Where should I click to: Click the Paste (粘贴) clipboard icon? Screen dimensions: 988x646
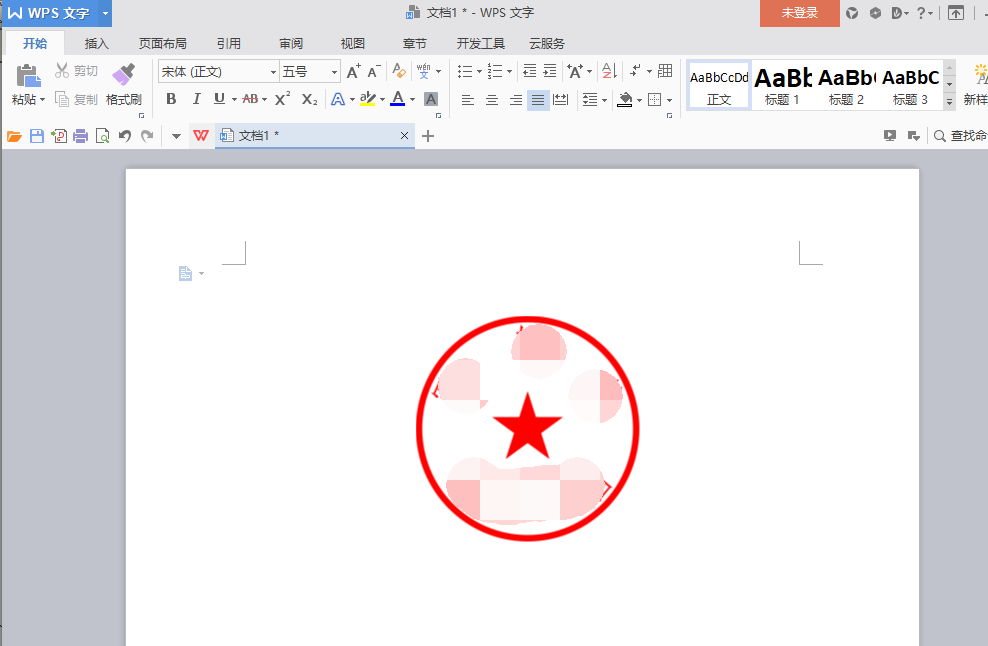click(28, 75)
